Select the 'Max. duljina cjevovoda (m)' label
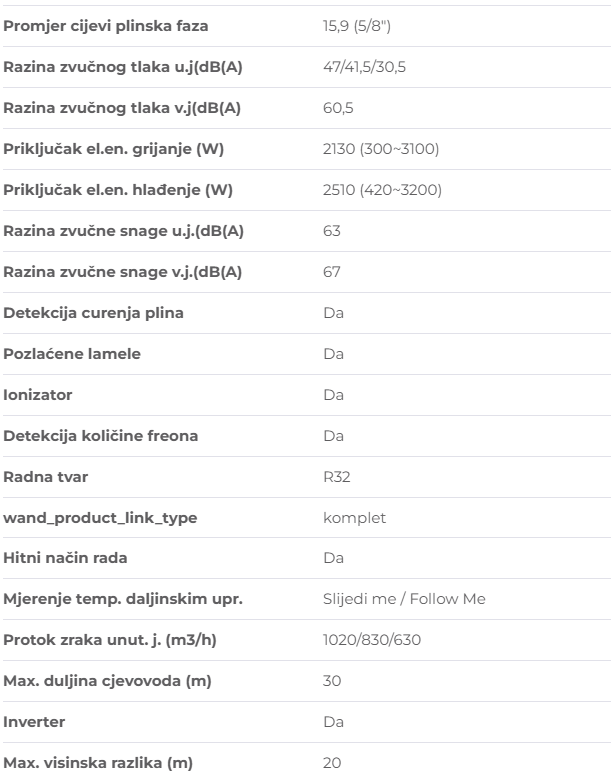The width and height of the screenshot is (611, 784). pyautogui.click(x=107, y=681)
